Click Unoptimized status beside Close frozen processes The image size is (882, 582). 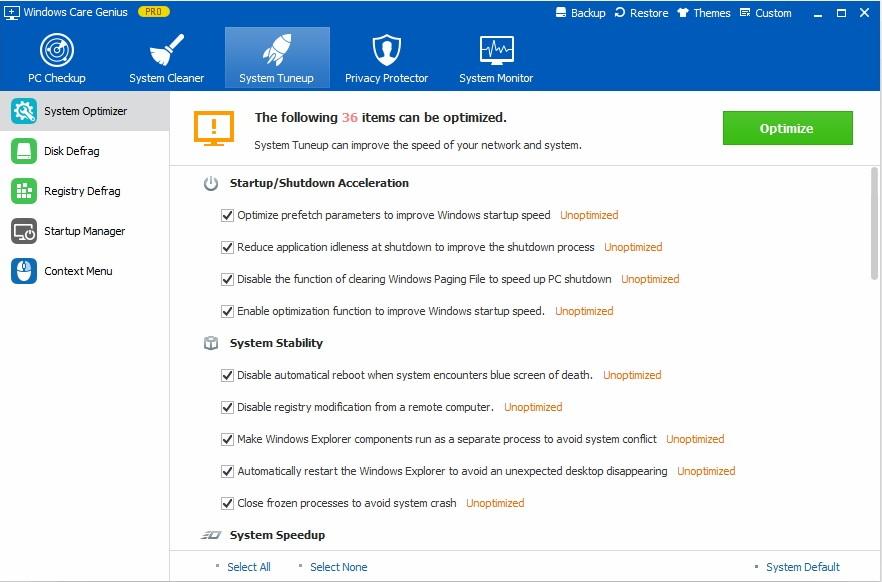click(495, 503)
